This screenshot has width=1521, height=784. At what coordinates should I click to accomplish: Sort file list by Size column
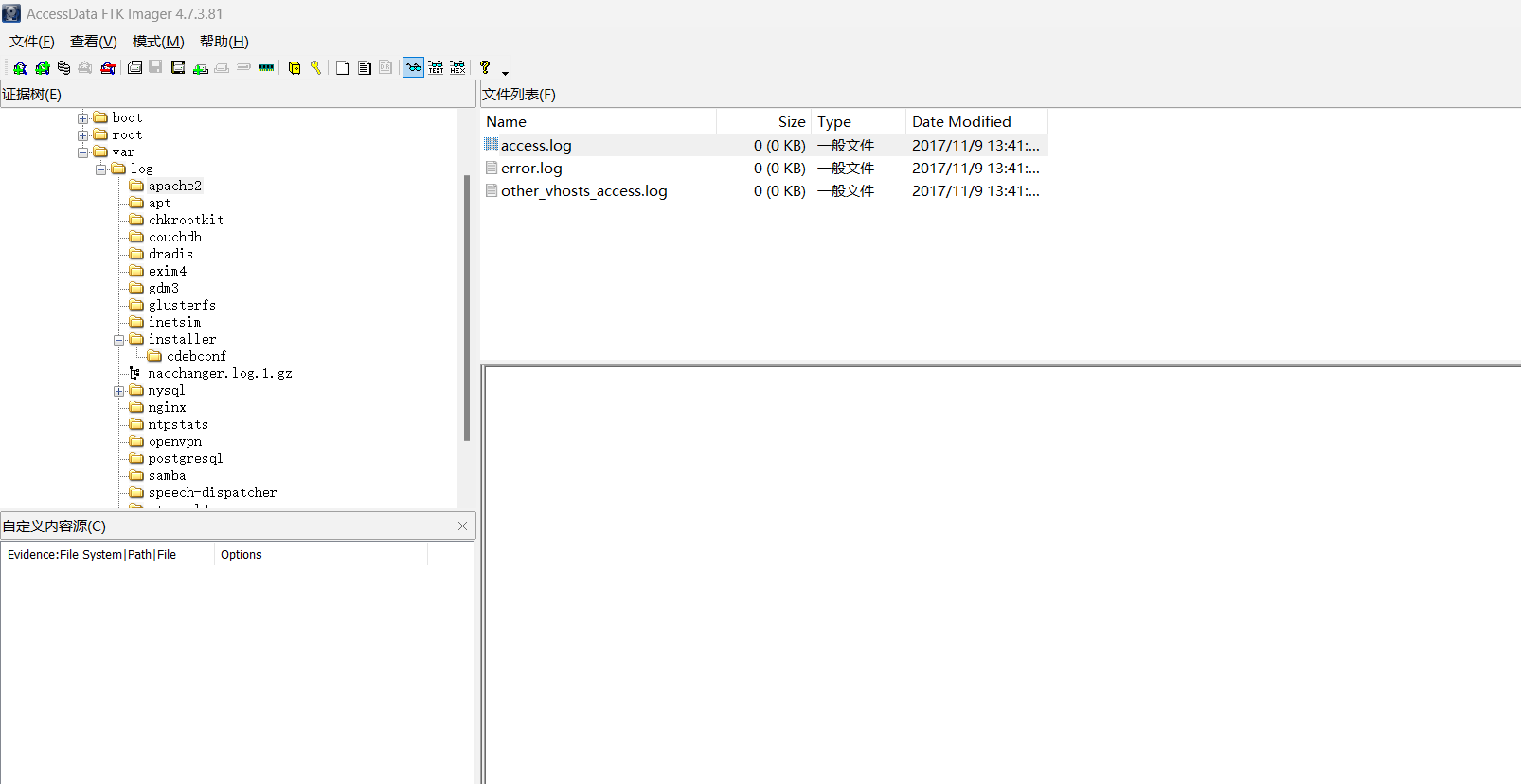click(764, 121)
